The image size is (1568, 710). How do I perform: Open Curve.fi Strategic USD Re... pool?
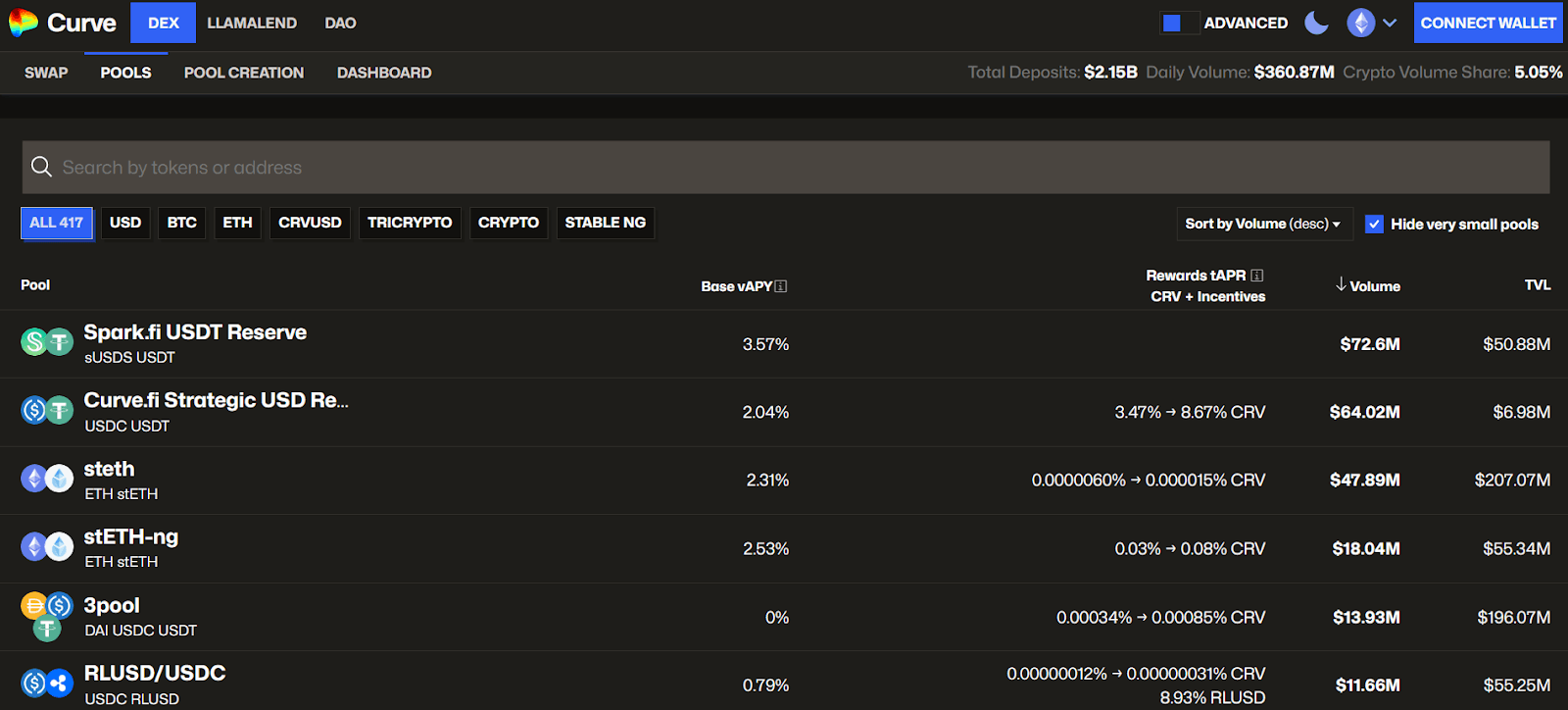point(216,400)
